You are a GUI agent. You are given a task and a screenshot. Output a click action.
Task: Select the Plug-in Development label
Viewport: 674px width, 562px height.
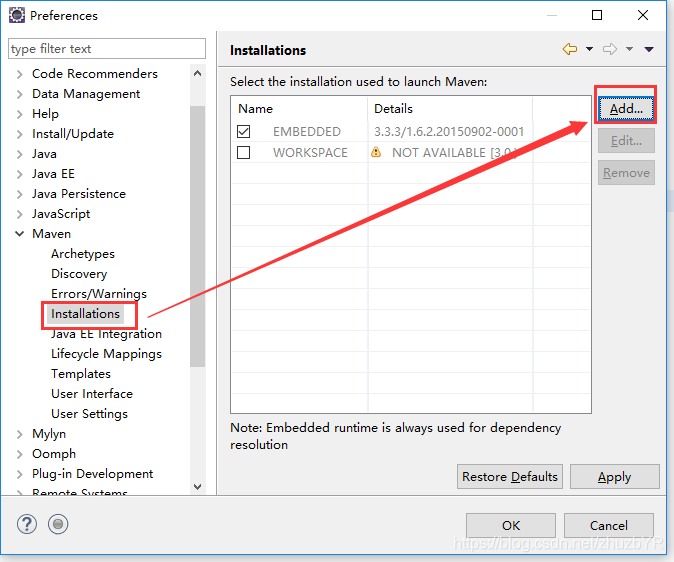point(92,474)
